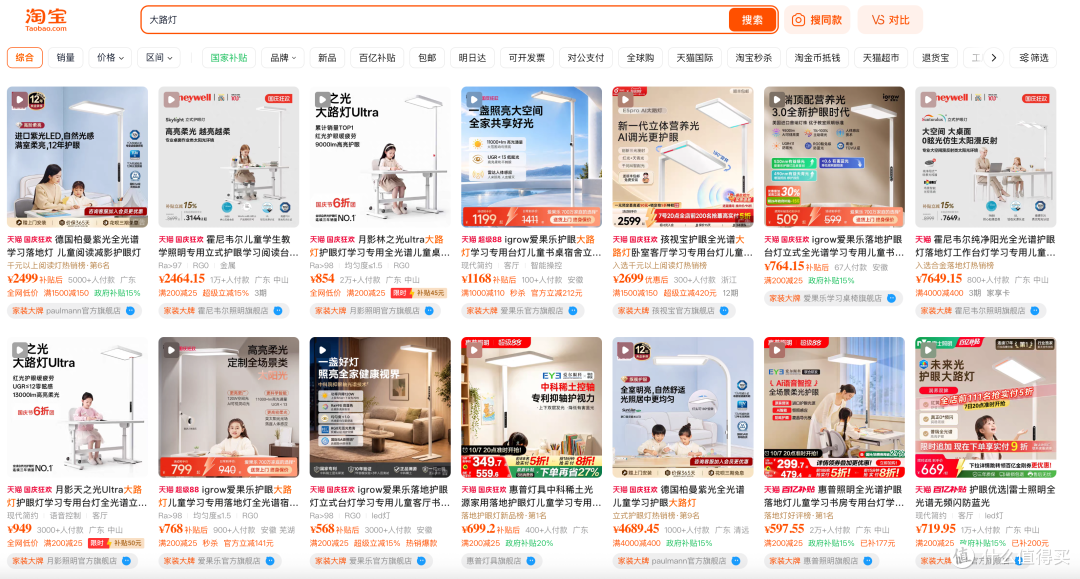Click the 搜同款 button
This screenshot has height=579, width=1080.
pyautogui.click(x=817, y=20)
